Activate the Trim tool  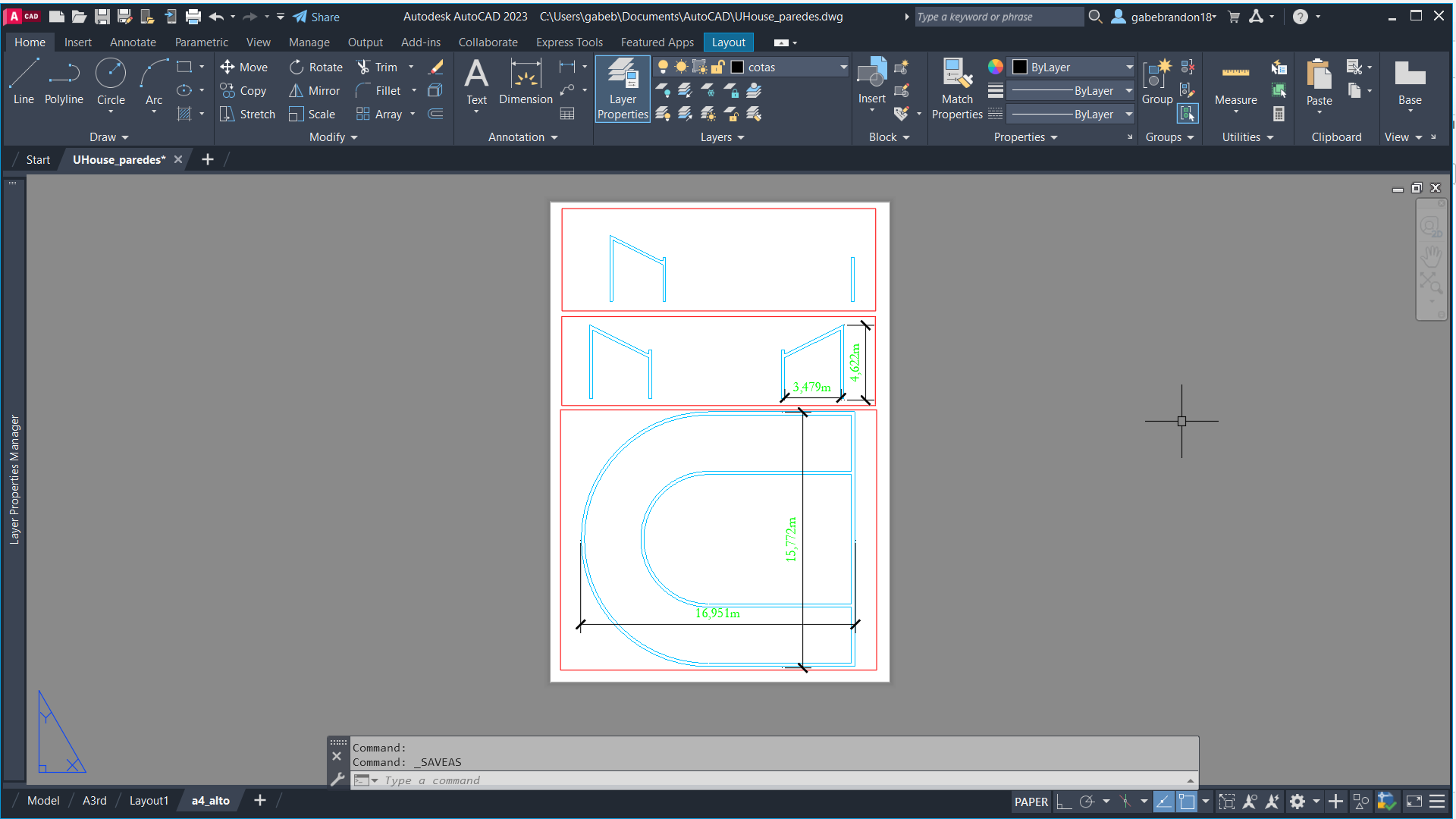(x=376, y=67)
